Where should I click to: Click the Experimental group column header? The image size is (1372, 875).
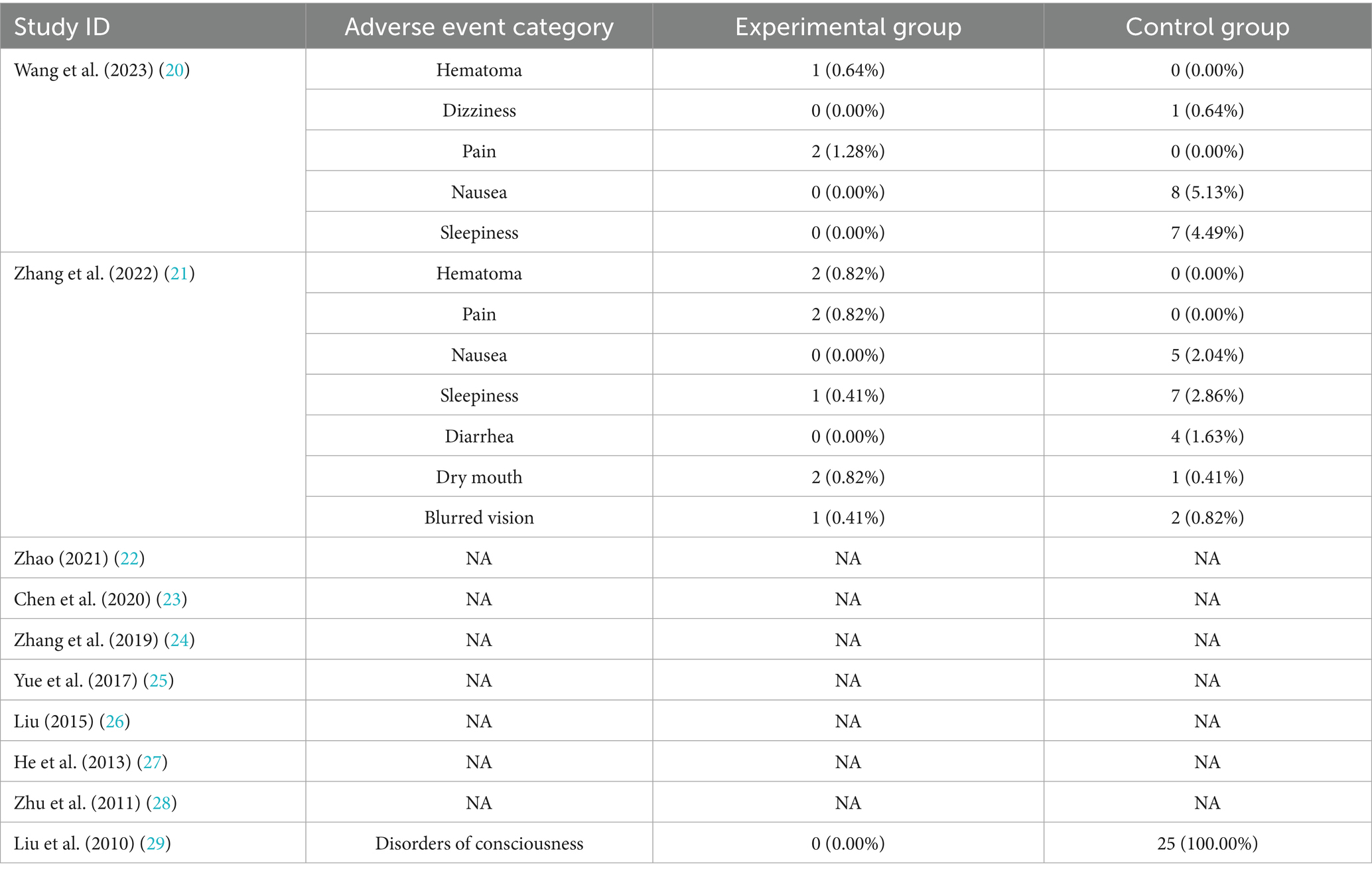point(848,27)
